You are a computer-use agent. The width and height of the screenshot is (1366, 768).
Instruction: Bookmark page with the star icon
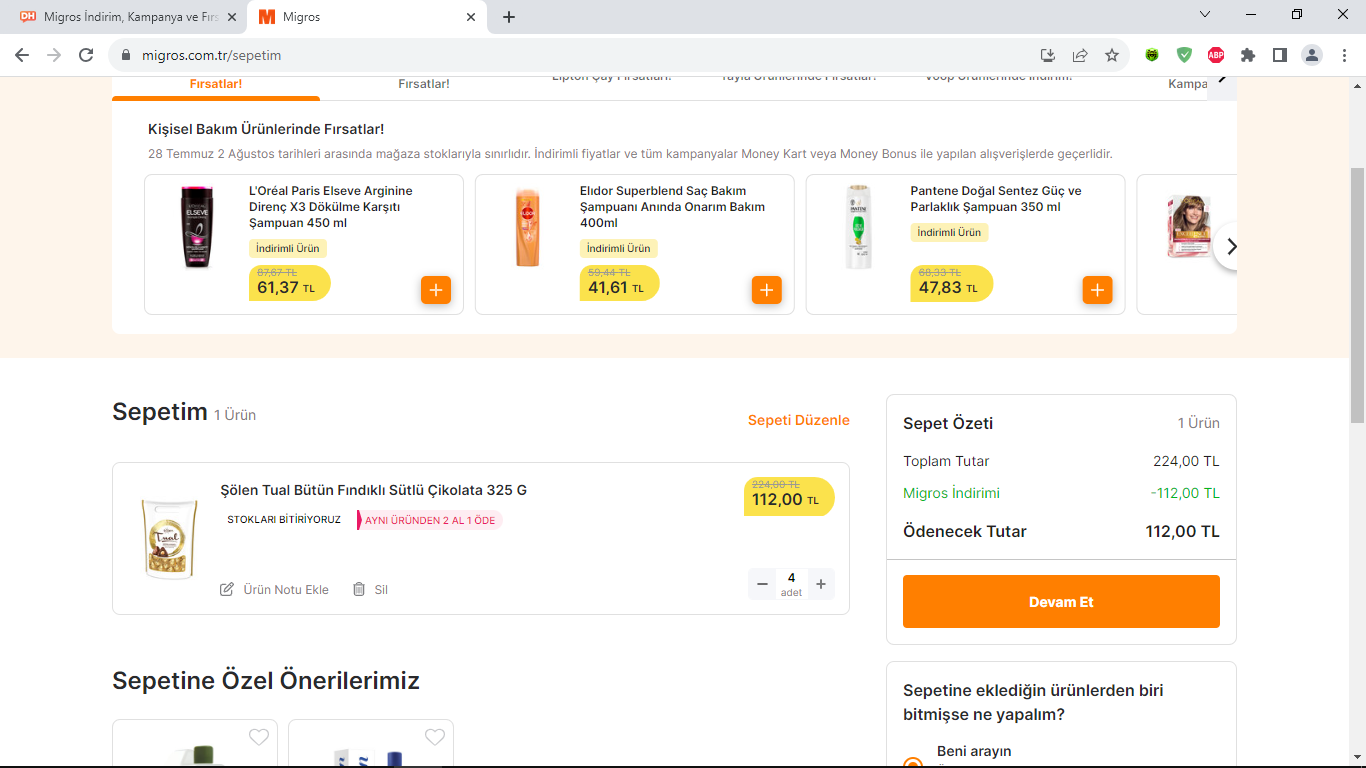tap(1112, 55)
